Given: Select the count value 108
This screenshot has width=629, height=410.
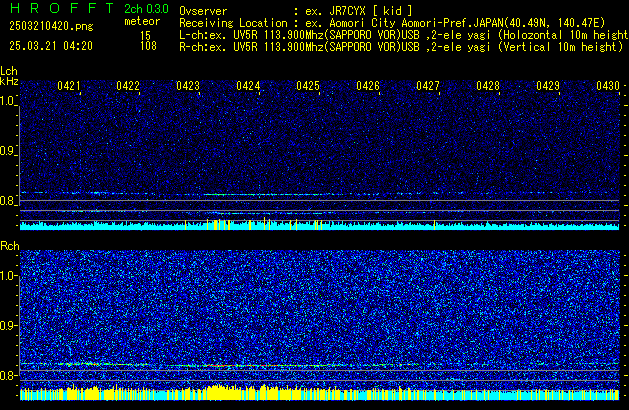Looking at the screenshot, I should point(148,46).
